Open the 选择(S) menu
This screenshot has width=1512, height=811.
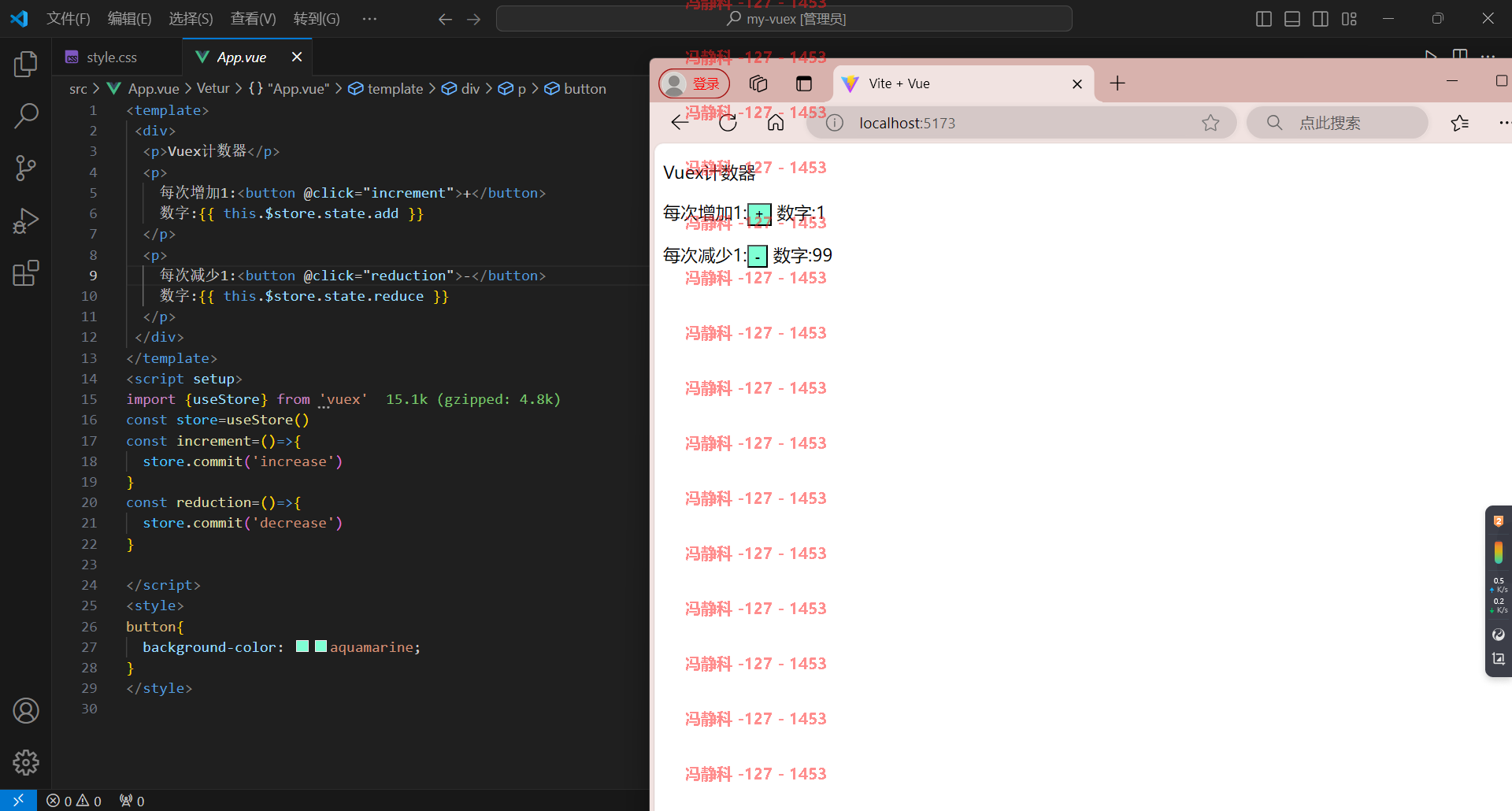pyautogui.click(x=191, y=19)
